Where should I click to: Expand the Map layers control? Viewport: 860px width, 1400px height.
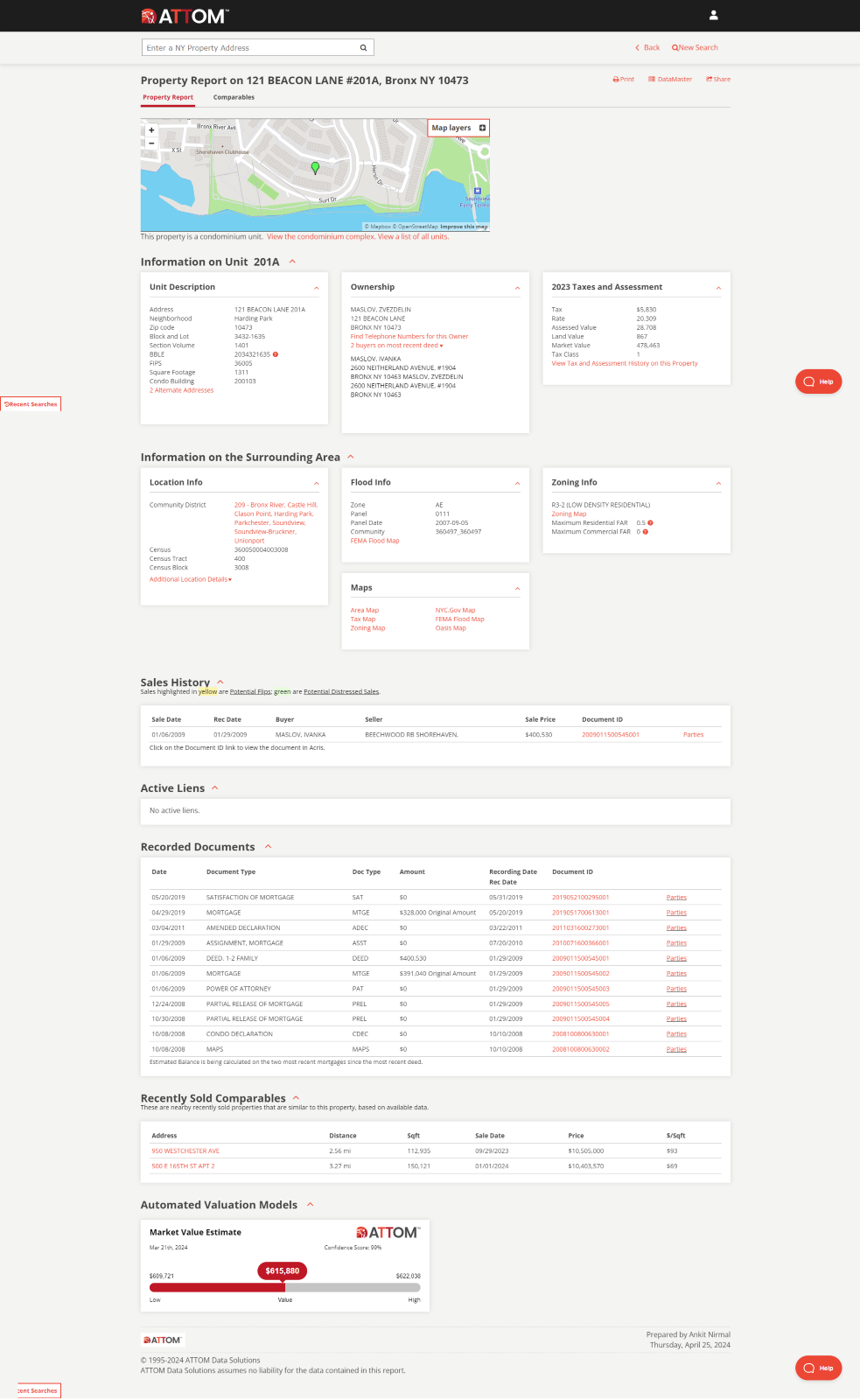coord(482,128)
